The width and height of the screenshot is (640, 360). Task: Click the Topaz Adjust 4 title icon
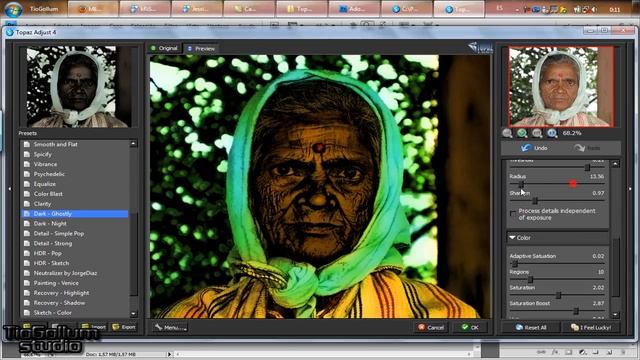[x=10, y=32]
